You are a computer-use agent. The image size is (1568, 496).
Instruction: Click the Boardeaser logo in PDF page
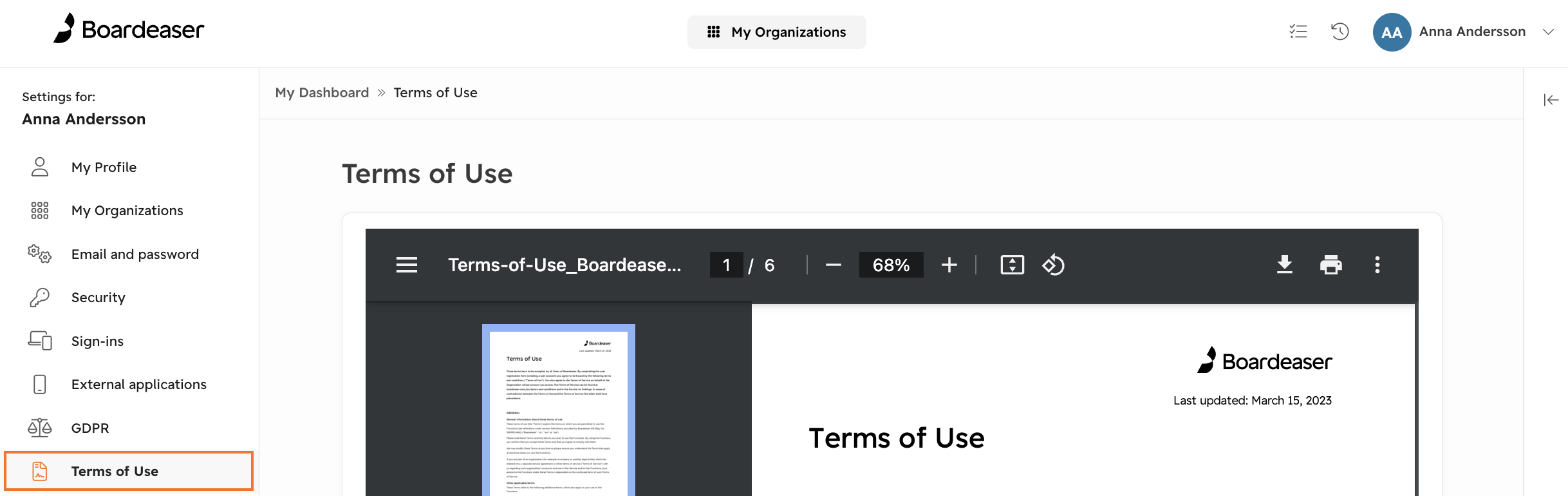click(1265, 361)
